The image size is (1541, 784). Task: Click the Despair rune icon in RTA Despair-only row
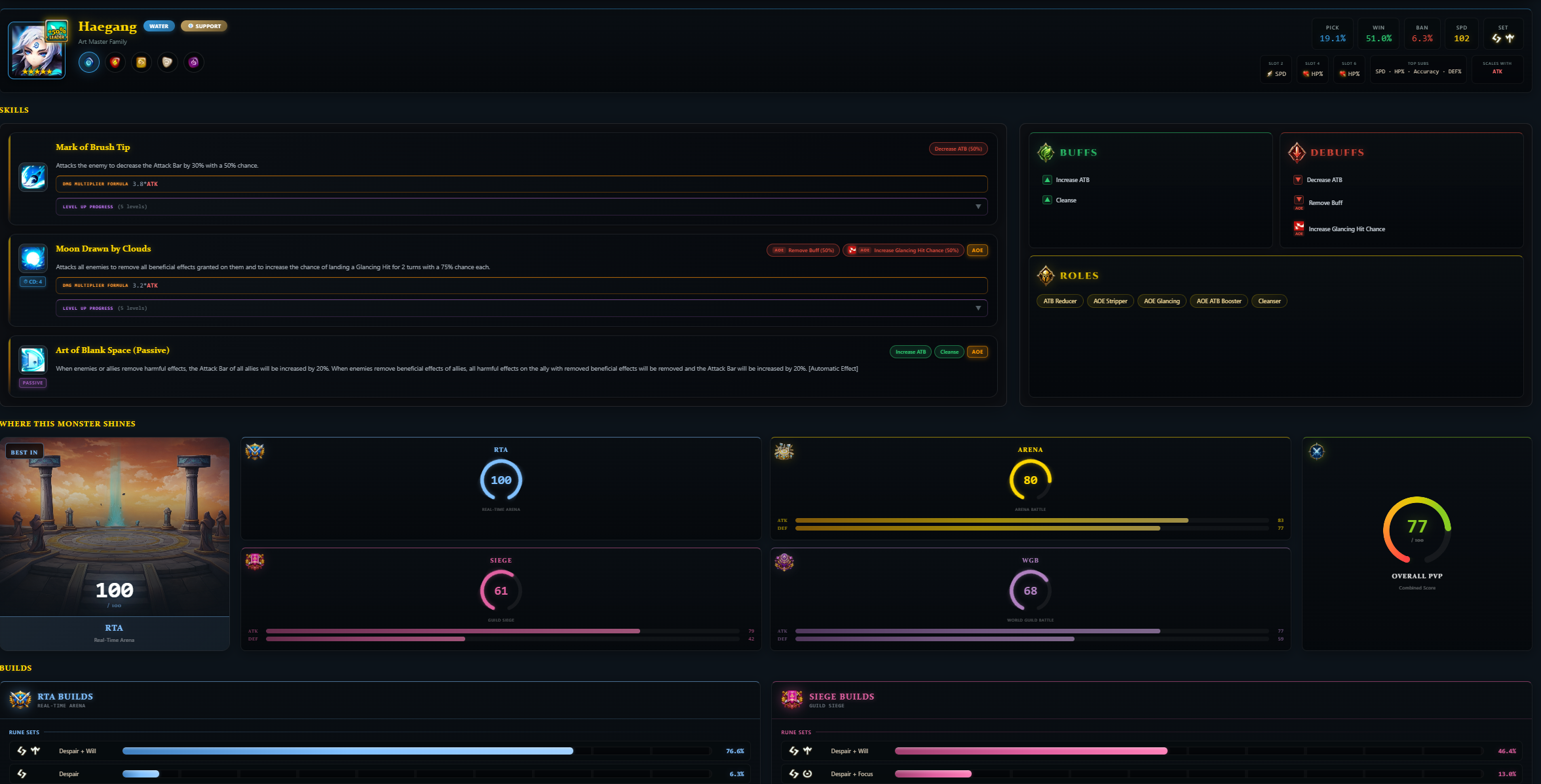[22, 774]
